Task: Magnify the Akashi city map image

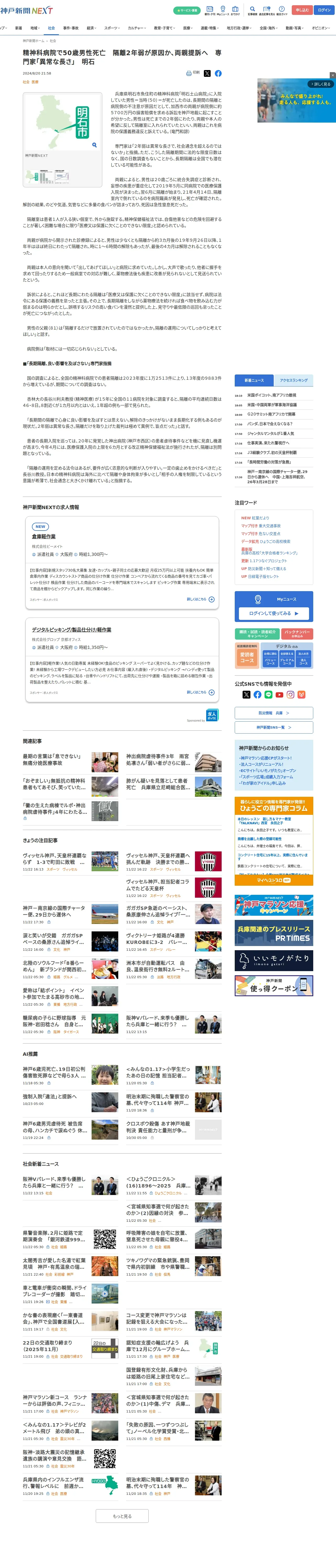Action: click(x=94, y=145)
